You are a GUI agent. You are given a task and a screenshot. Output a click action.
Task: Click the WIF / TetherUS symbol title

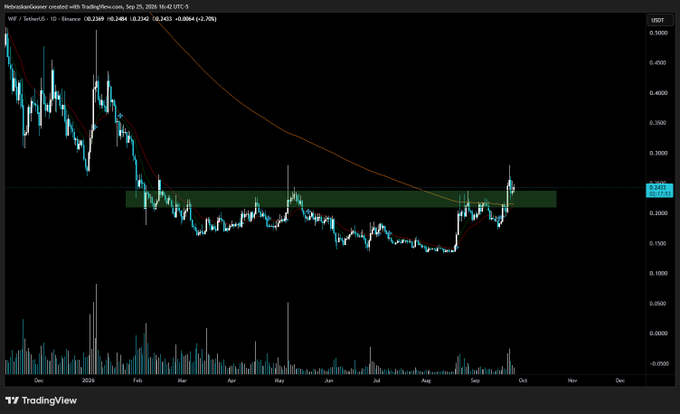tap(44, 19)
